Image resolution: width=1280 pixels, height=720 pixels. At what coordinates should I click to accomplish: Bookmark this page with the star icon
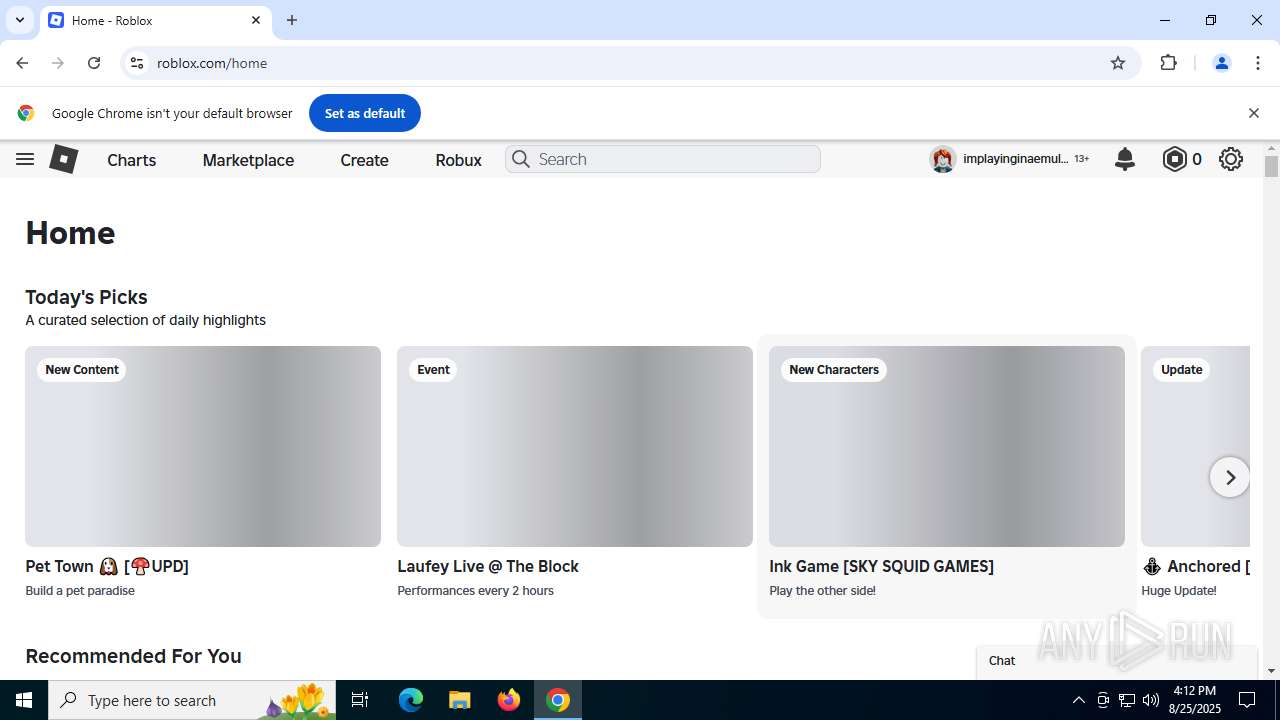pyautogui.click(x=1118, y=63)
